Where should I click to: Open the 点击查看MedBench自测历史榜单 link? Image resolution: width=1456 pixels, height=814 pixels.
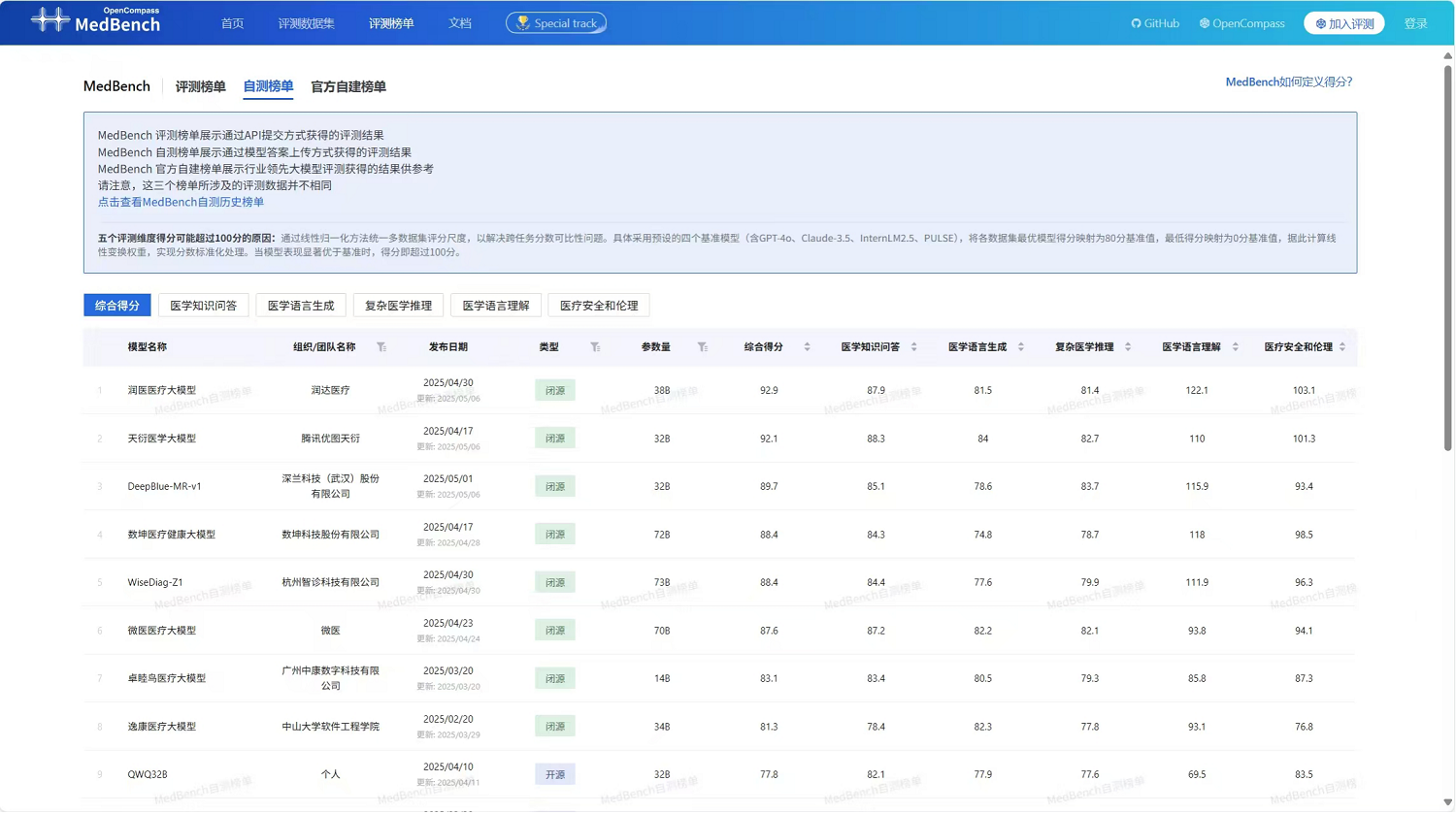click(x=181, y=203)
